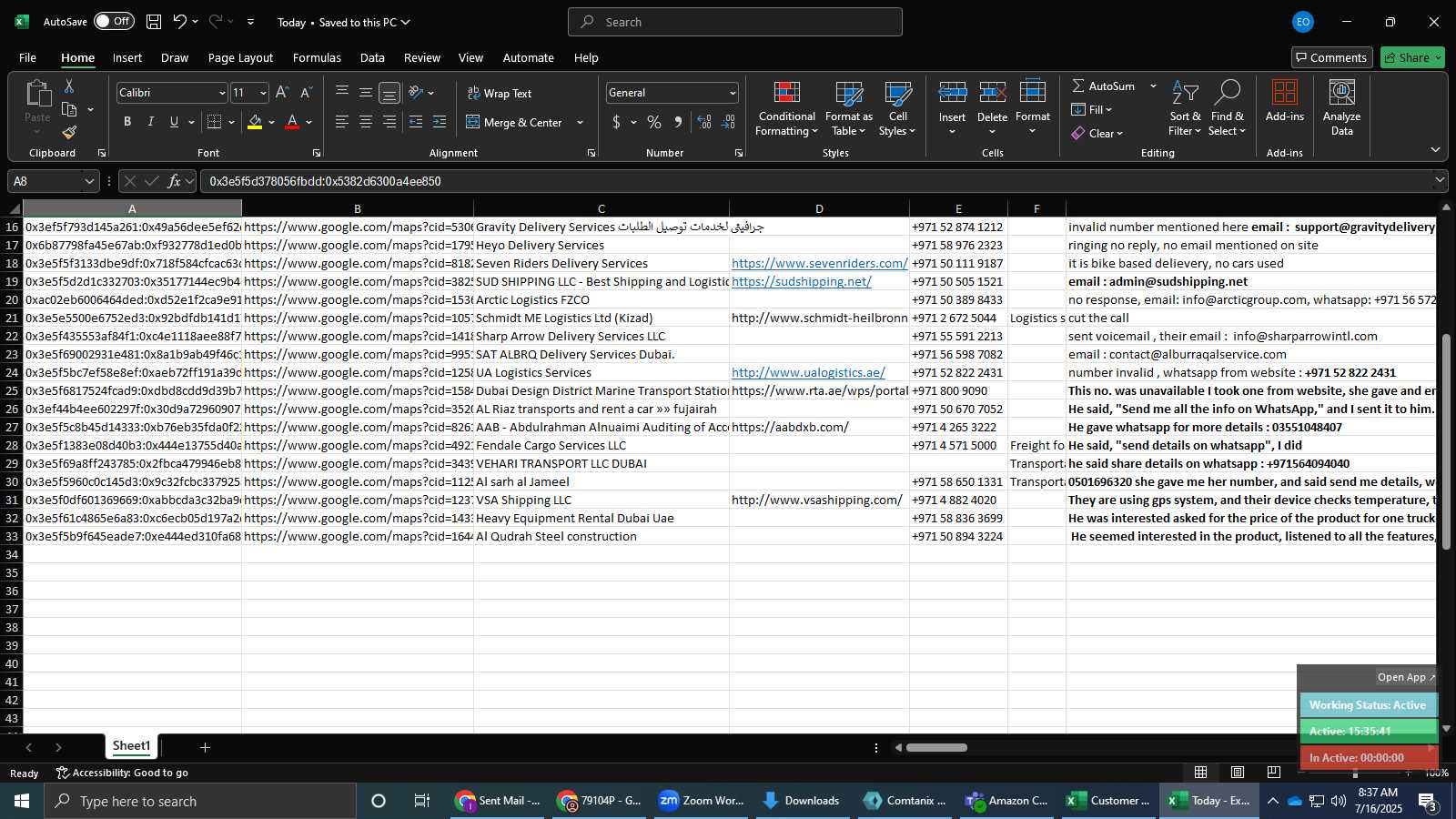The height and width of the screenshot is (819, 1456).
Task: Switch to the Page Layout tab
Action: click(x=240, y=57)
